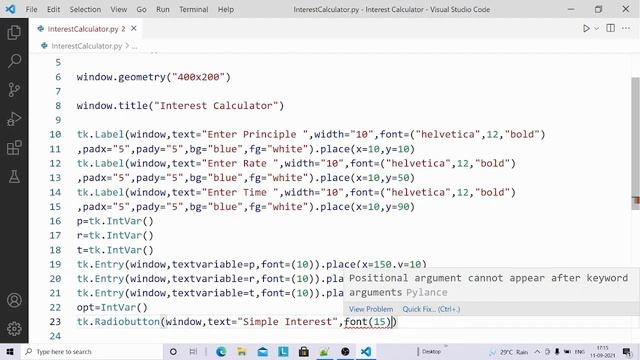640x360 pixels.
Task: Open the Manage gear settings icon
Action: [x=14, y=329]
